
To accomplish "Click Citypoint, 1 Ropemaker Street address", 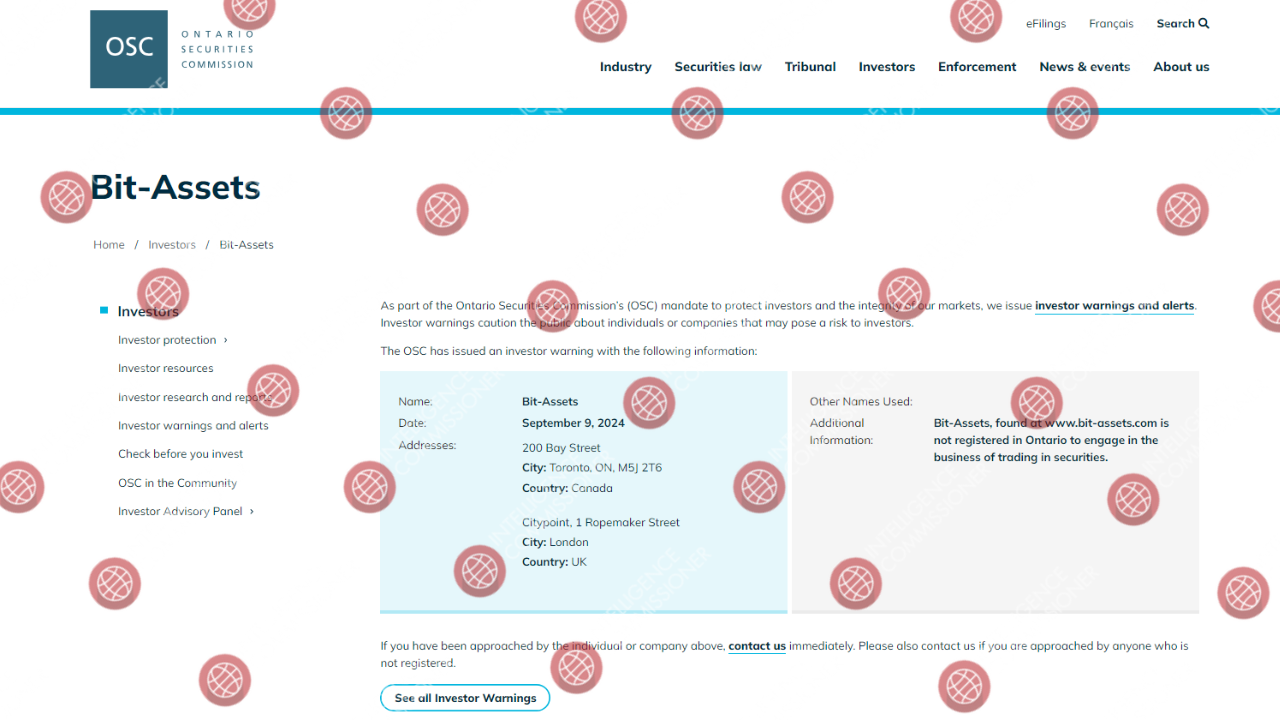I will tap(601, 522).
